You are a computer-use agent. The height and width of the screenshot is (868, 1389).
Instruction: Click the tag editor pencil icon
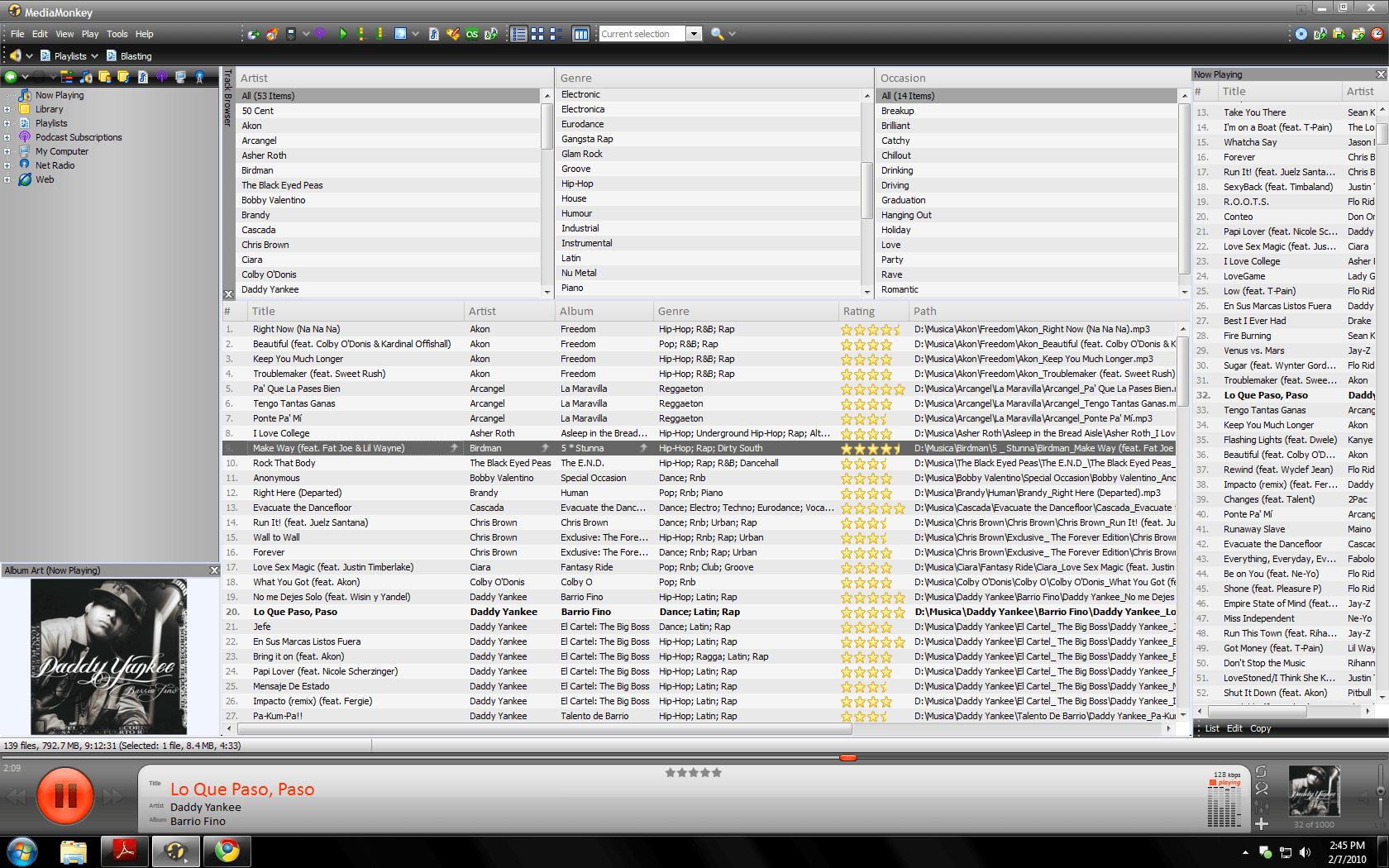pos(453,34)
